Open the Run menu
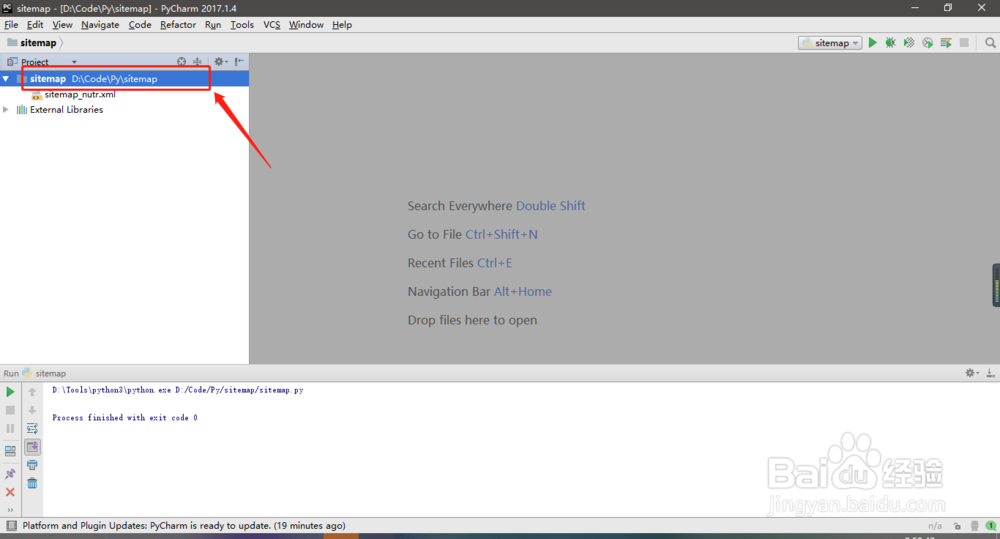 tap(212, 25)
